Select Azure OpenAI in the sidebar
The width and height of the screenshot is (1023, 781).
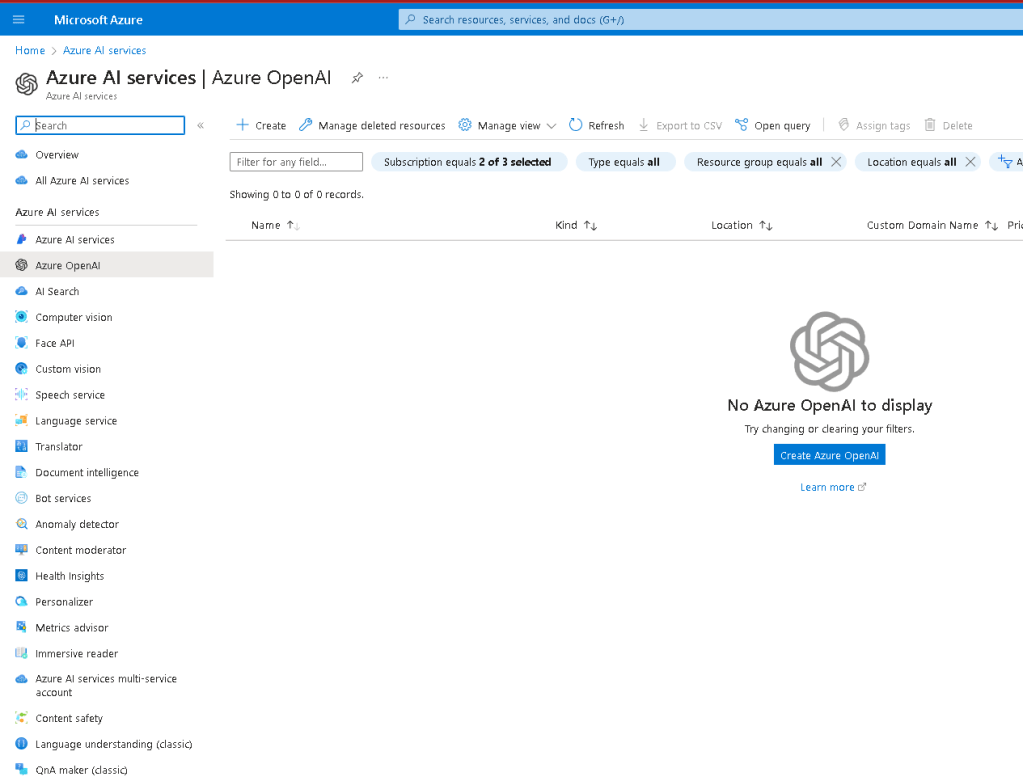coord(106,265)
